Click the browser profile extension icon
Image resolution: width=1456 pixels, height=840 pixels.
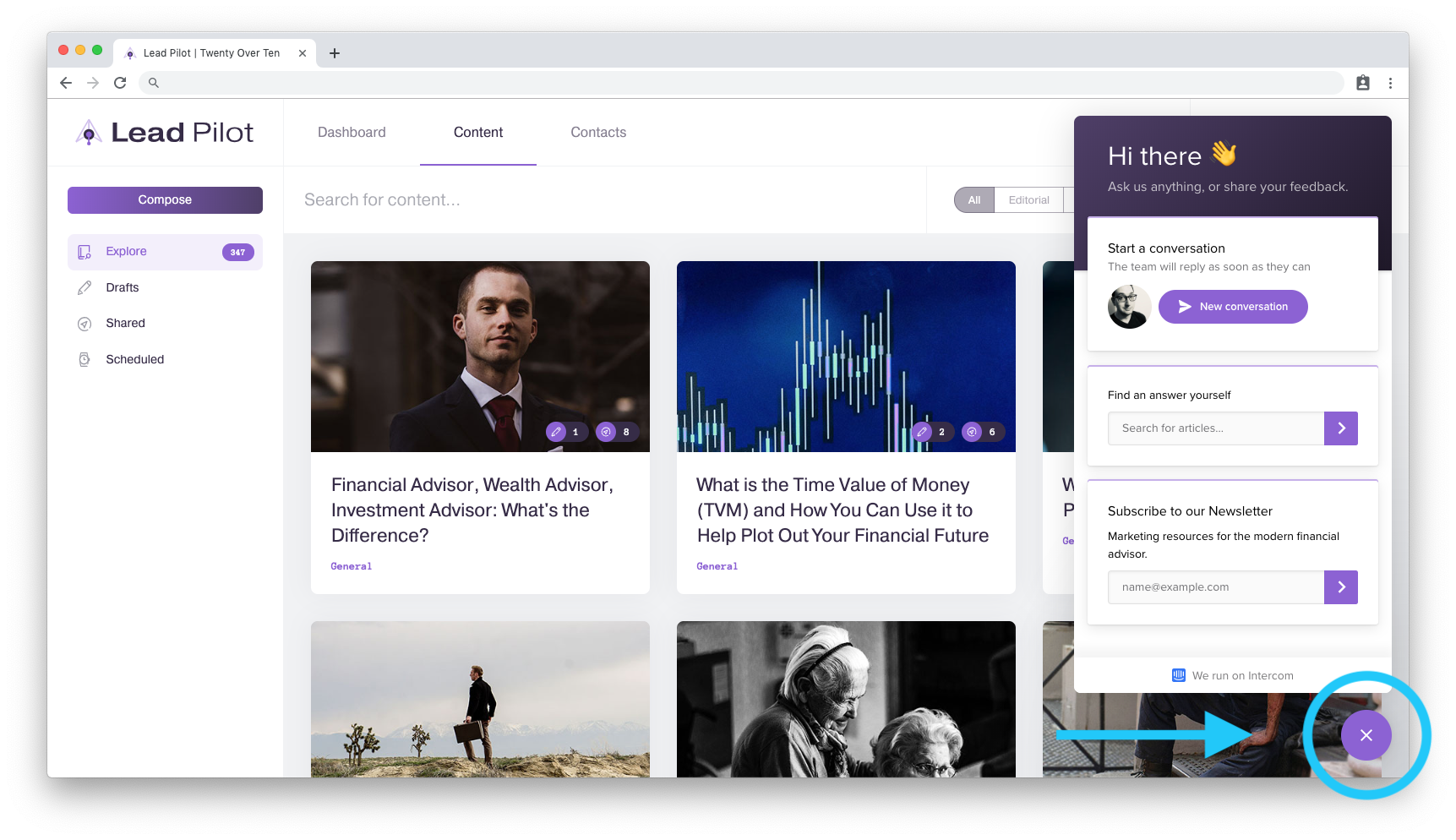pos(1363,83)
